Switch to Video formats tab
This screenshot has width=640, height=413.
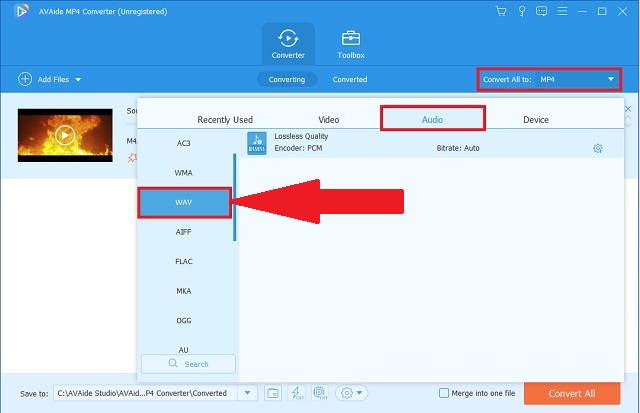click(329, 120)
